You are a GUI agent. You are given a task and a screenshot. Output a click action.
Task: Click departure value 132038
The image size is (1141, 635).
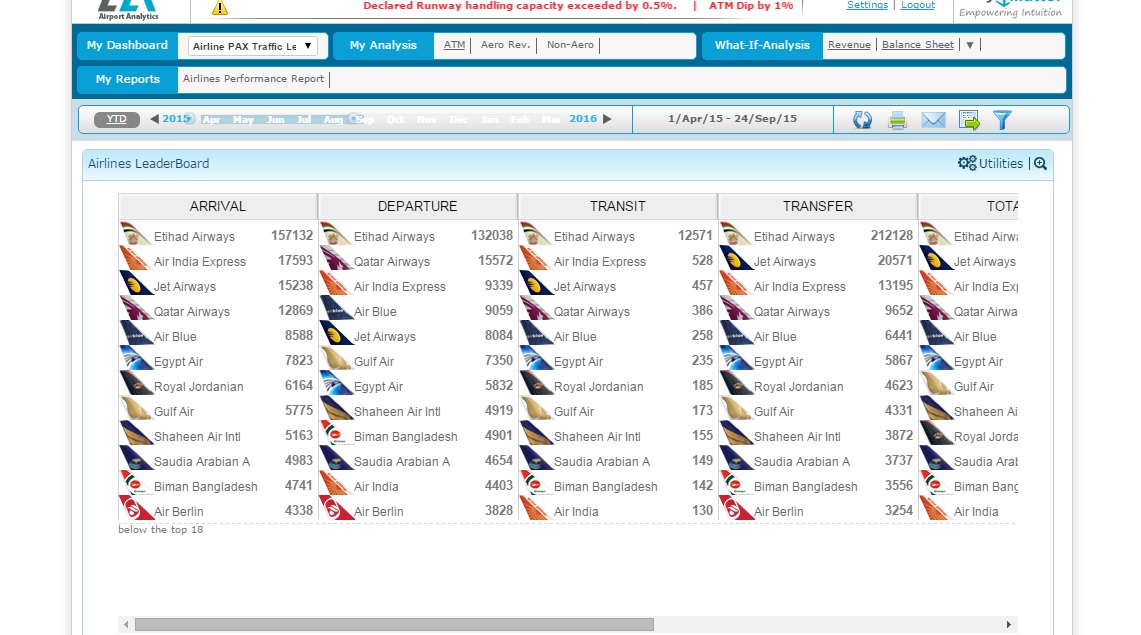[x=492, y=236]
